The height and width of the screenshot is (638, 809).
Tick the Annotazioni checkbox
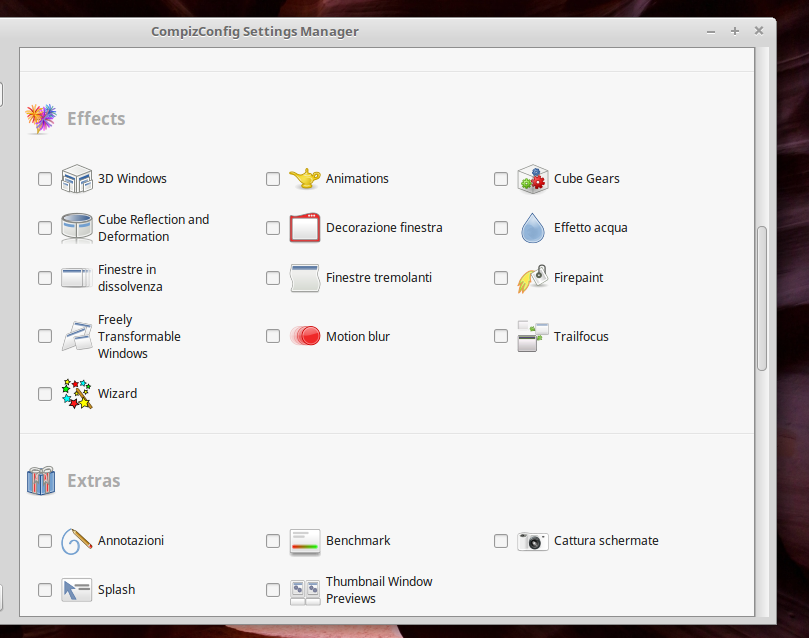pyautogui.click(x=45, y=541)
